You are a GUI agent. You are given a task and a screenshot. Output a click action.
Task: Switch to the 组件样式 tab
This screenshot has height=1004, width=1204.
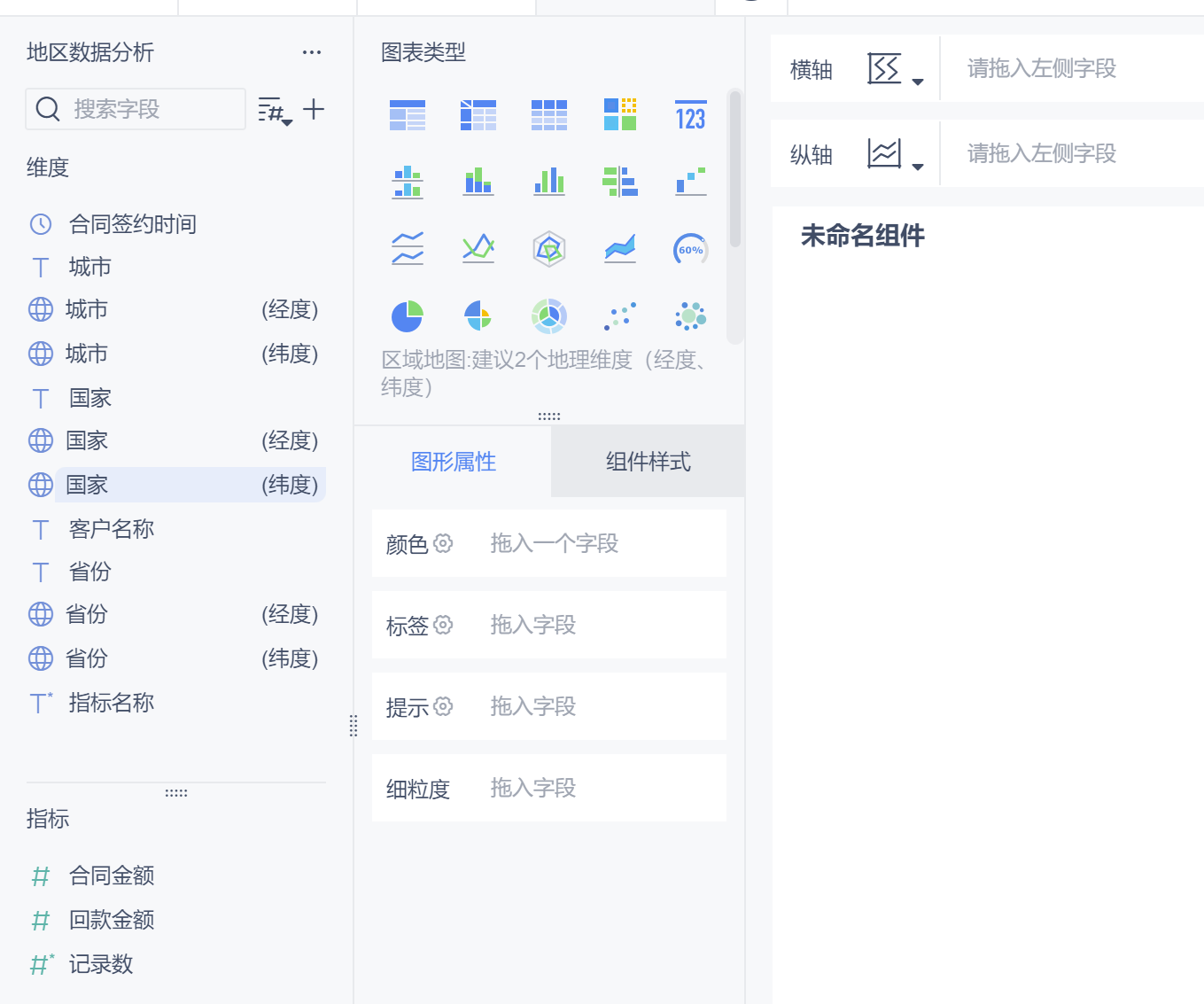(x=648, y=462)
